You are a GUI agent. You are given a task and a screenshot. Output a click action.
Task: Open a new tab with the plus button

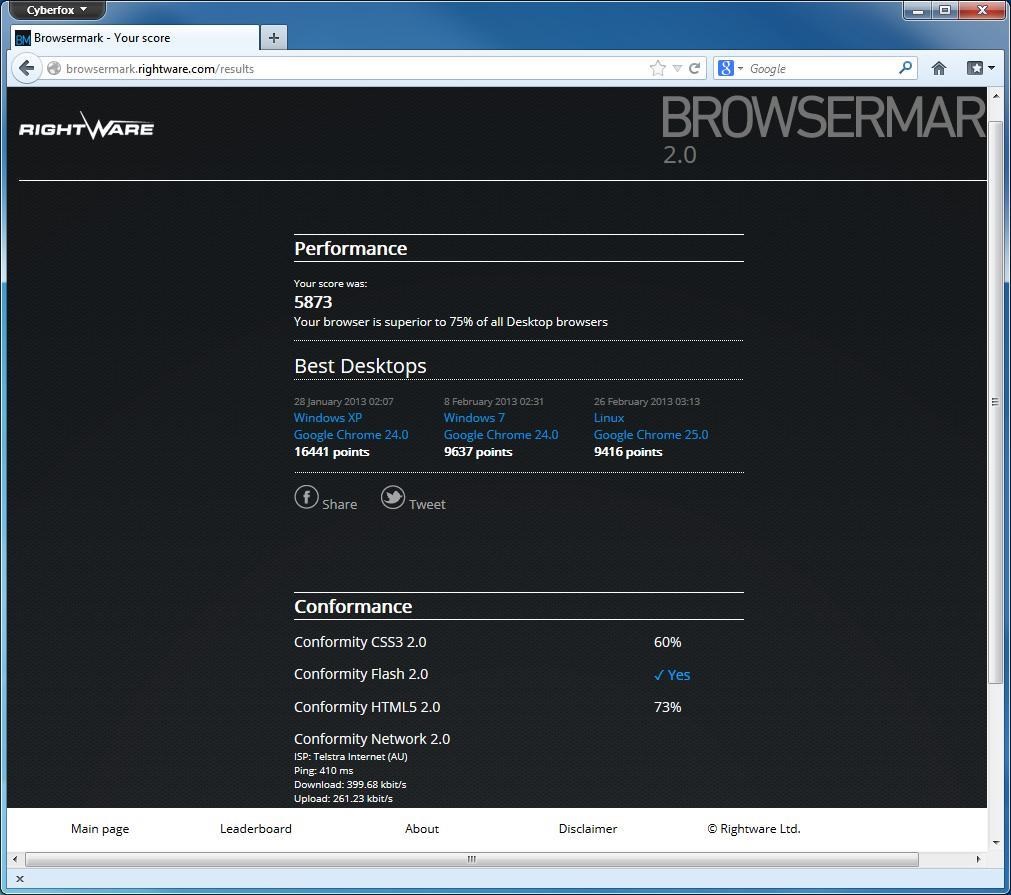coord(273,37)
